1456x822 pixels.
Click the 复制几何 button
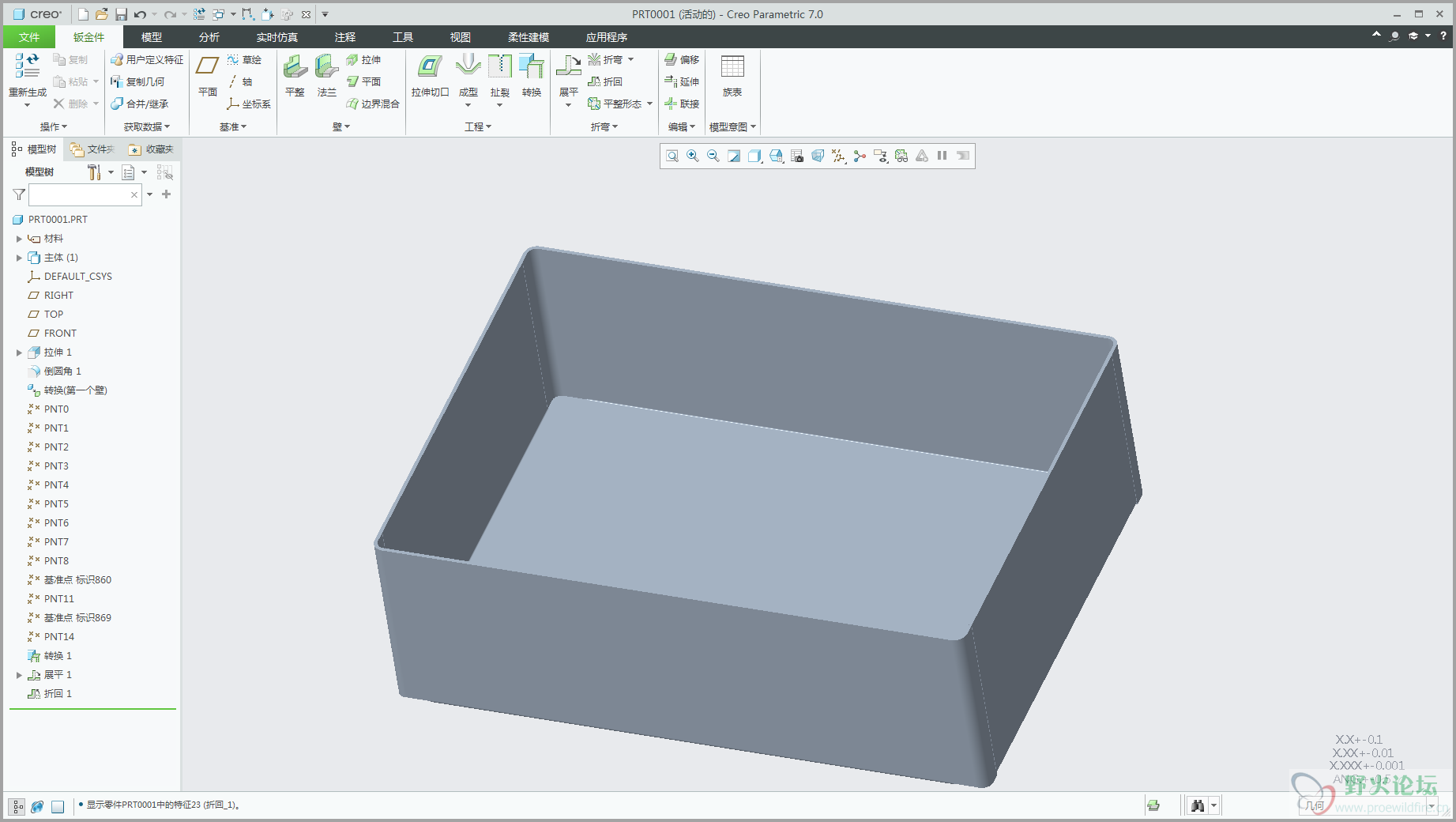(x=137, y=81)
